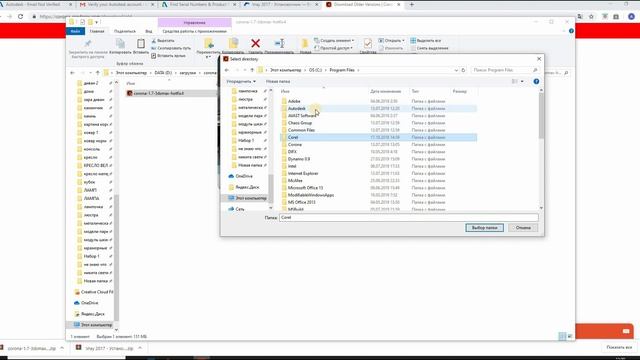The image size is (640, 360).
Task: Click 'Скопировать путь' in the ribbon
Action: [x=171, y=48]
